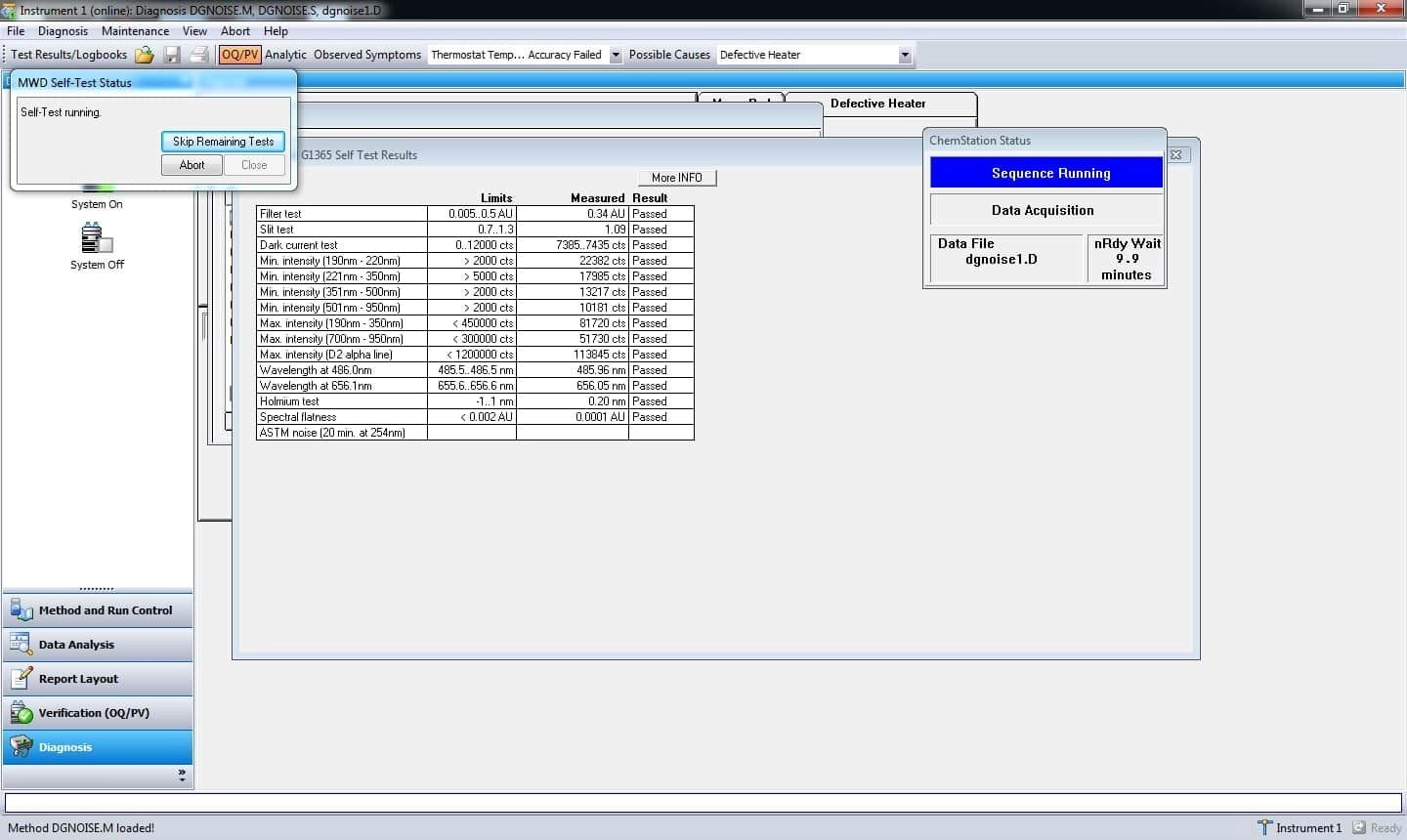
Task: Expand navigation pane configure buttons chevron
Action: [x=182, y=775]
